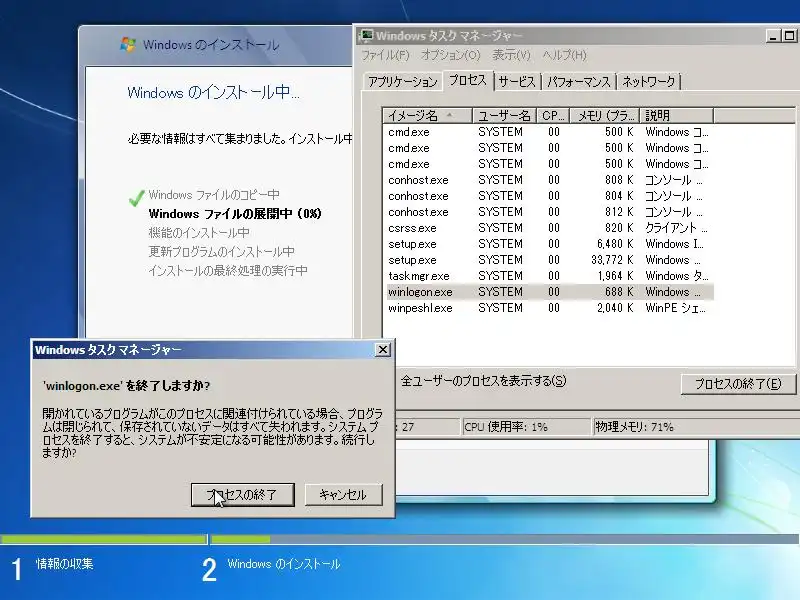Sort by ユーザー名 column header
This screenshot has width=800, height=600.
tap(504, 116)
